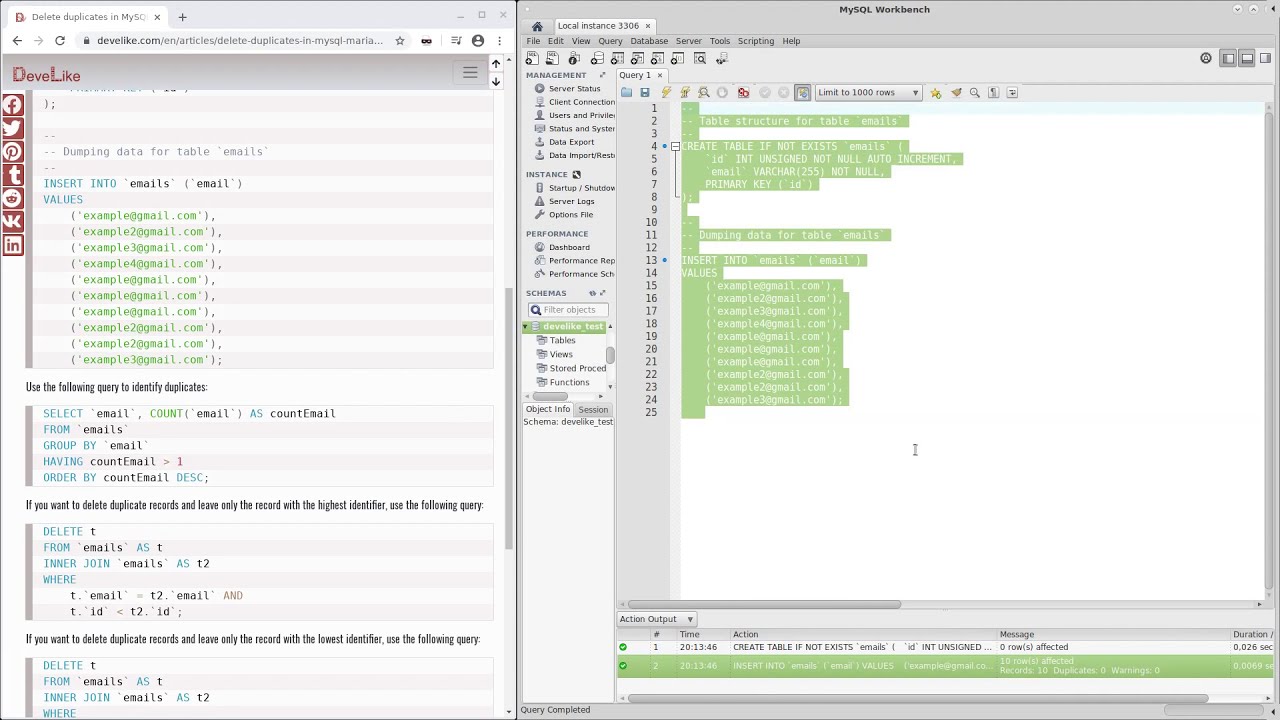Toggle the Workbench right secondary sidebar
This screenshot has width=1280, height=720.
pyautogui.click(x=1266, y=59)
